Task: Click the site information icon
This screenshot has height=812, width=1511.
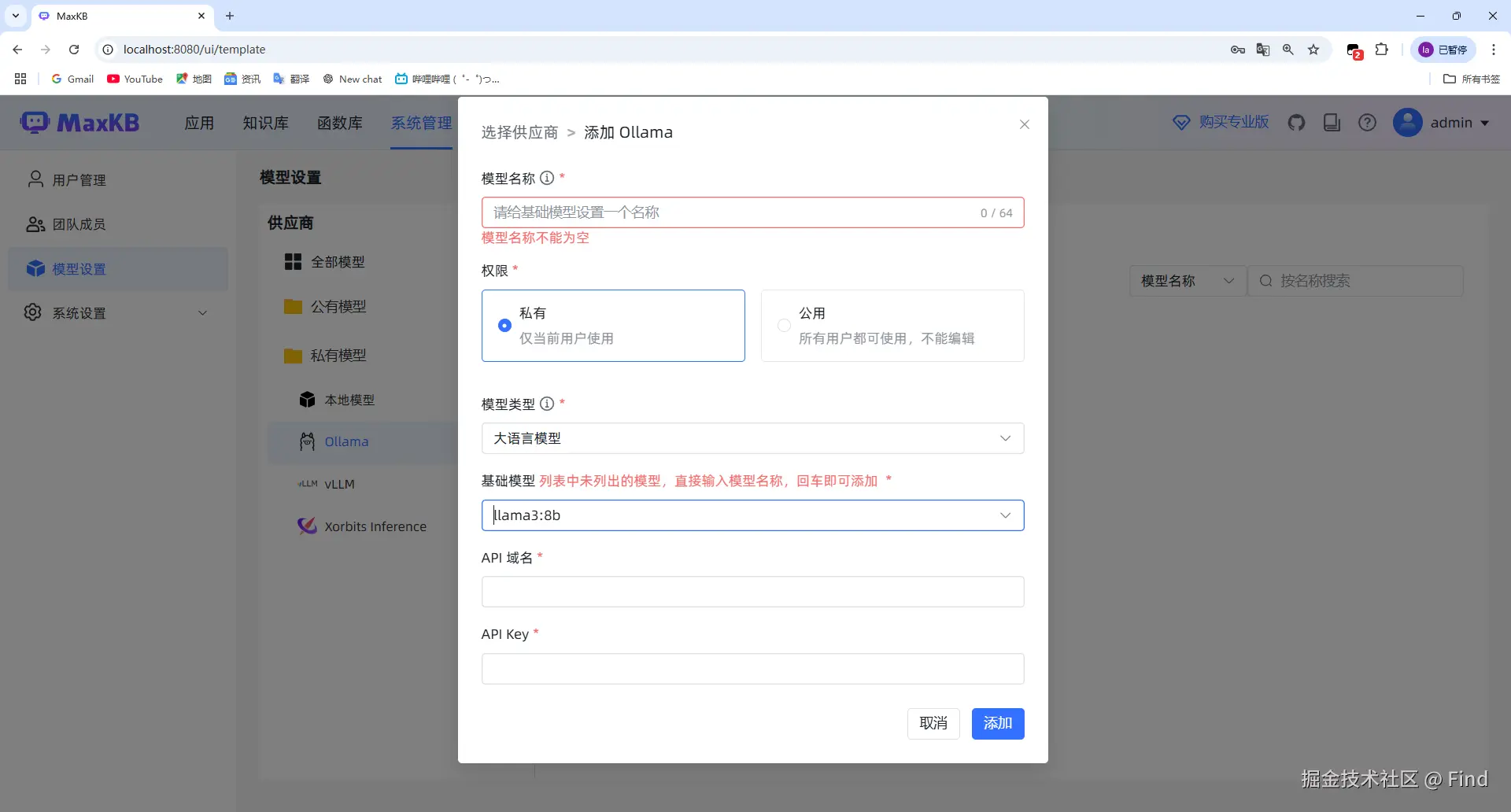Action: coord(108,50)
